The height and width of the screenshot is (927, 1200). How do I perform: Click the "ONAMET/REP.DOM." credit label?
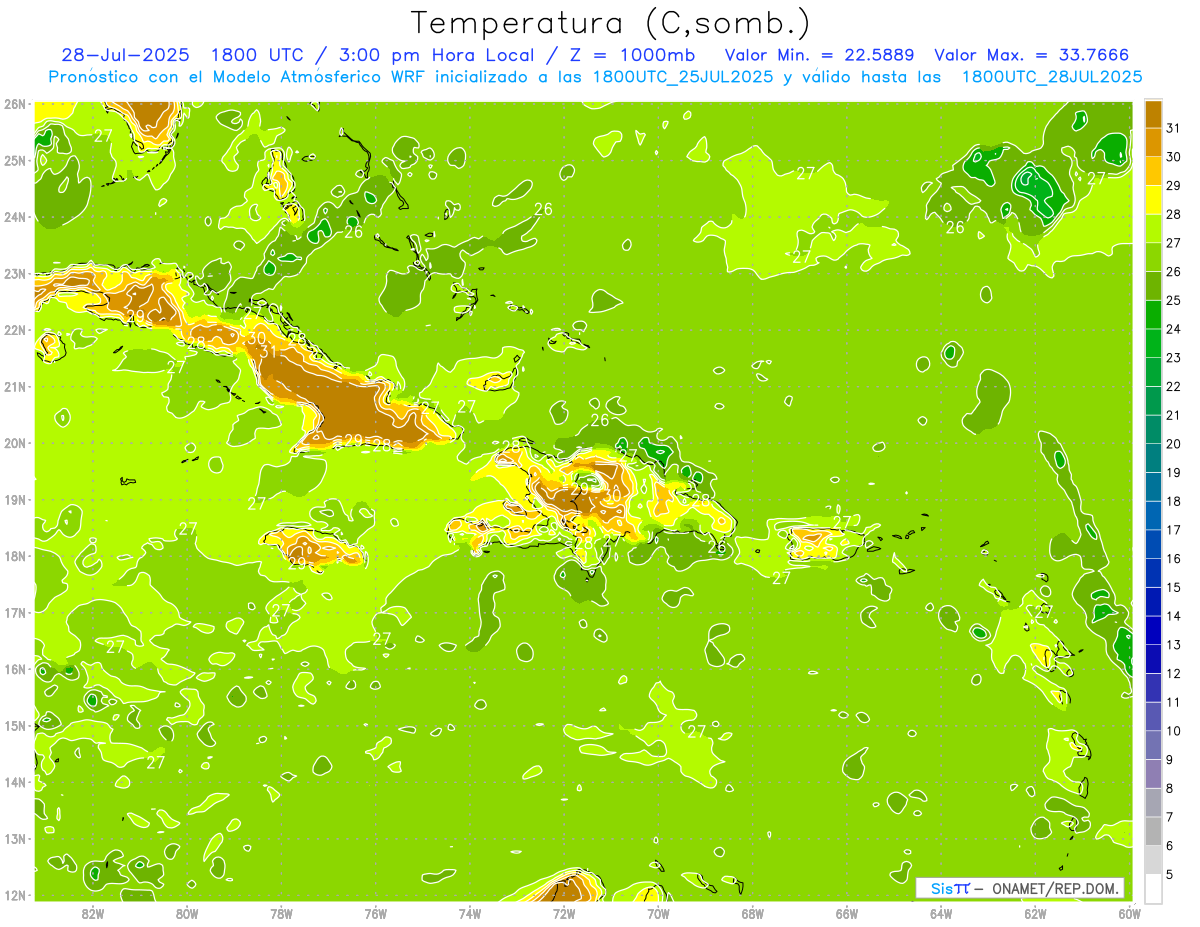pyautogui.click(x=1056, y=888)
